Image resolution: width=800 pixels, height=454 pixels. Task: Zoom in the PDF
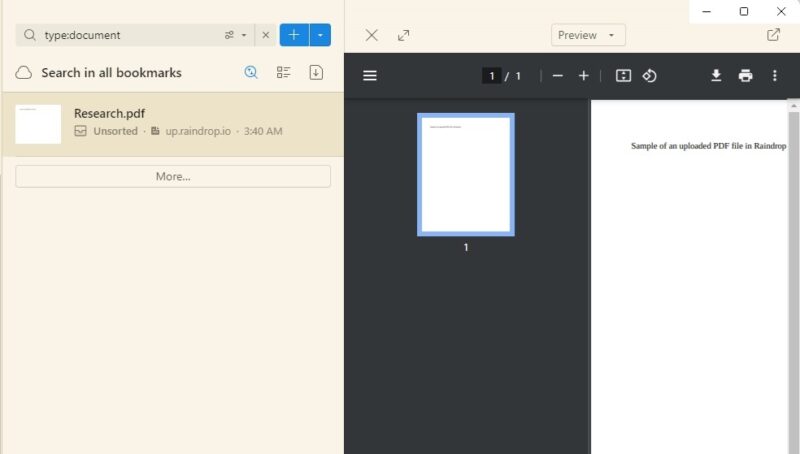click(x=584, y=76)
